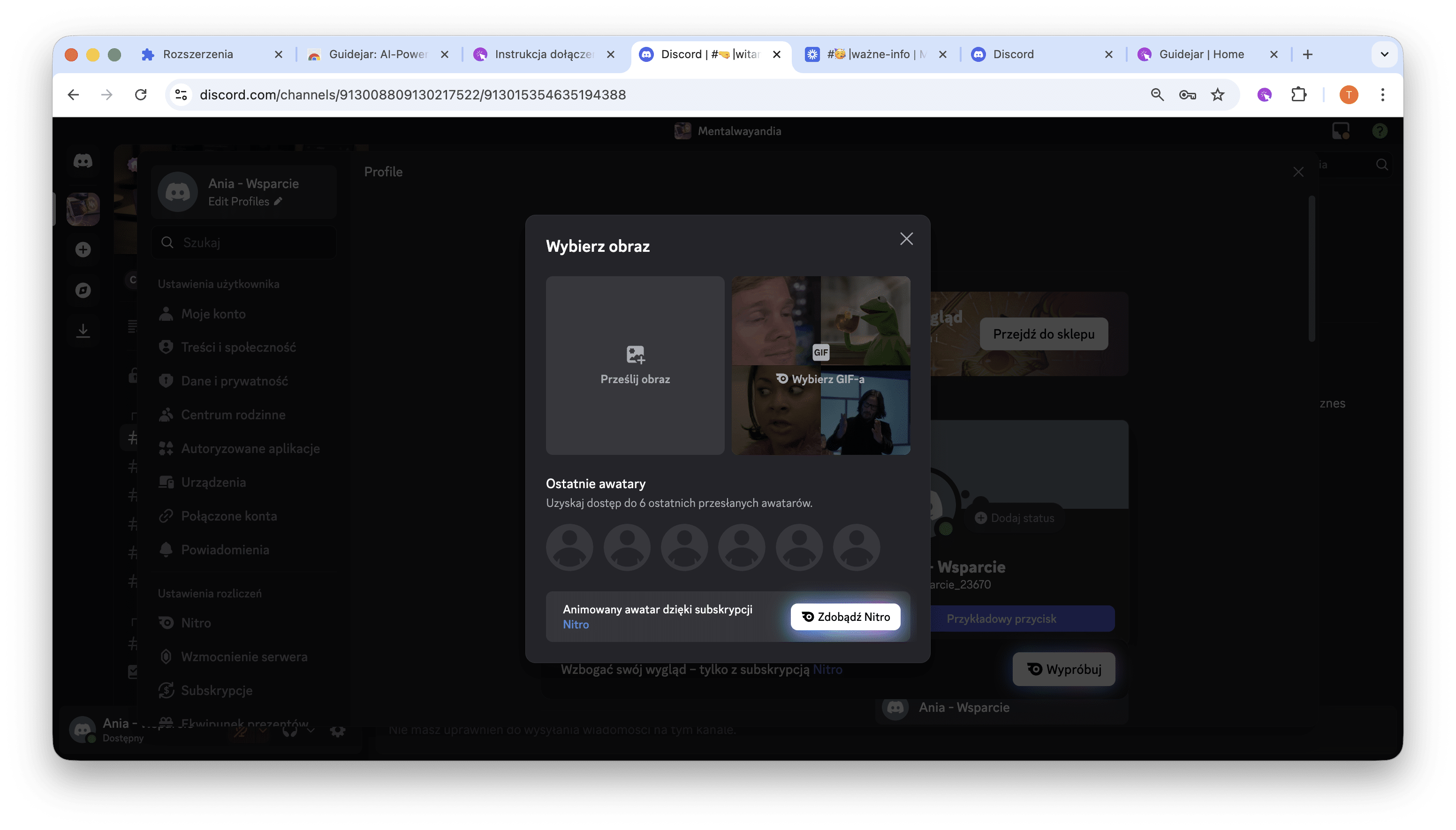Image resolution: width=1456 pixels, height=830 pixels.
Task: Open Wzmocnienie serwera settings
Action: tap(244, 656)
